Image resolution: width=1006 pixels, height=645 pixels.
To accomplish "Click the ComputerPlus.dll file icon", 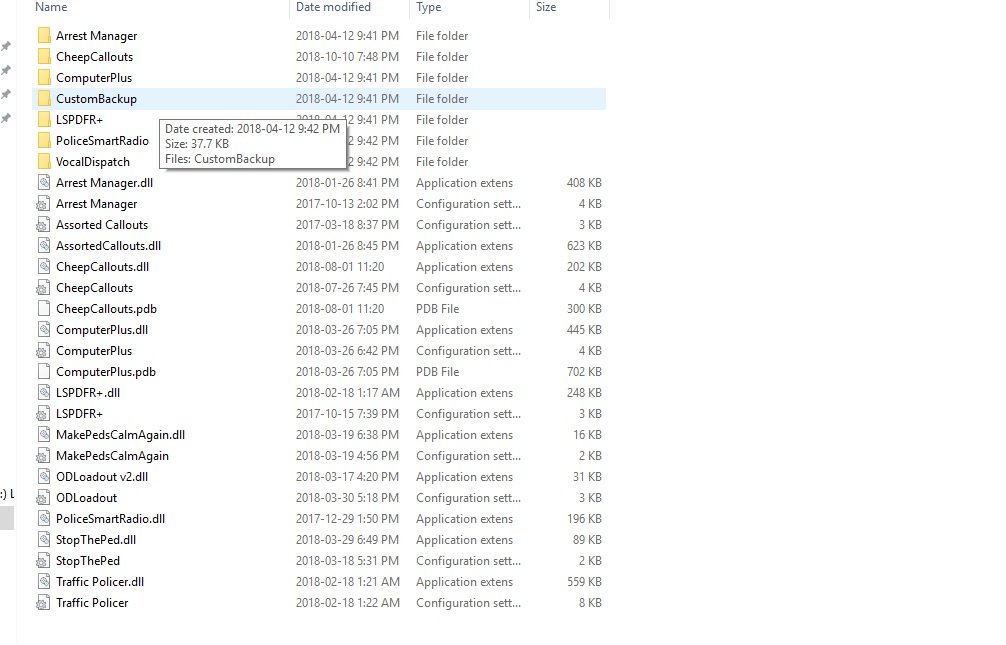I will (44, 329).
